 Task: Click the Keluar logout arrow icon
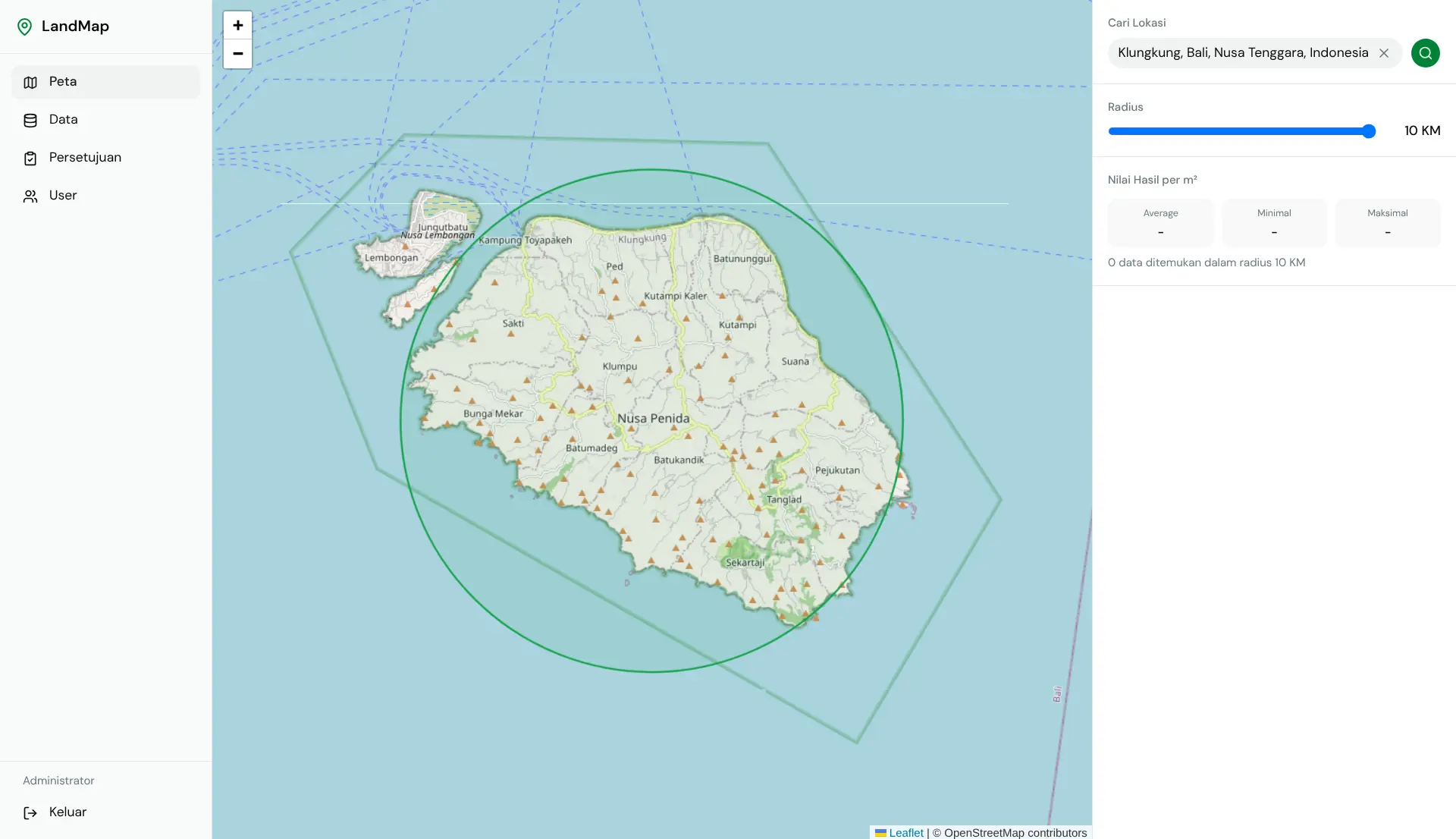(30, 812)
